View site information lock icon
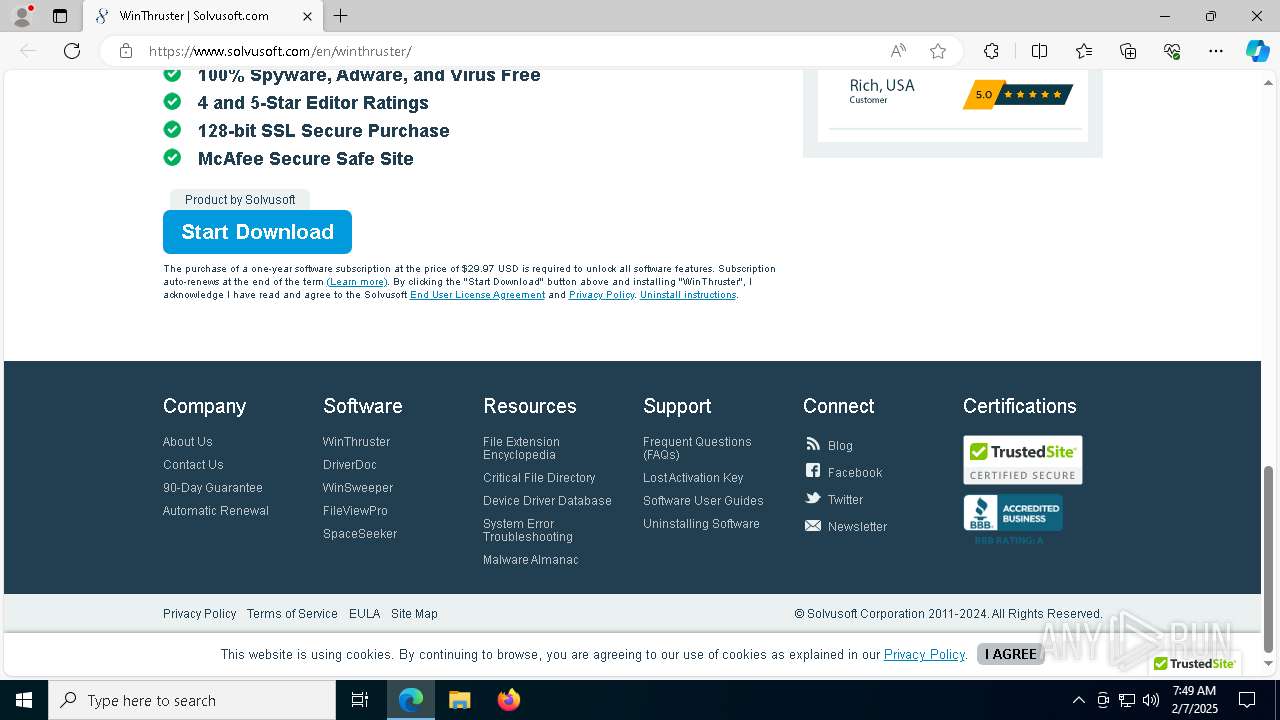This screenshot has width=1280, height=720. tap(125, 51)
